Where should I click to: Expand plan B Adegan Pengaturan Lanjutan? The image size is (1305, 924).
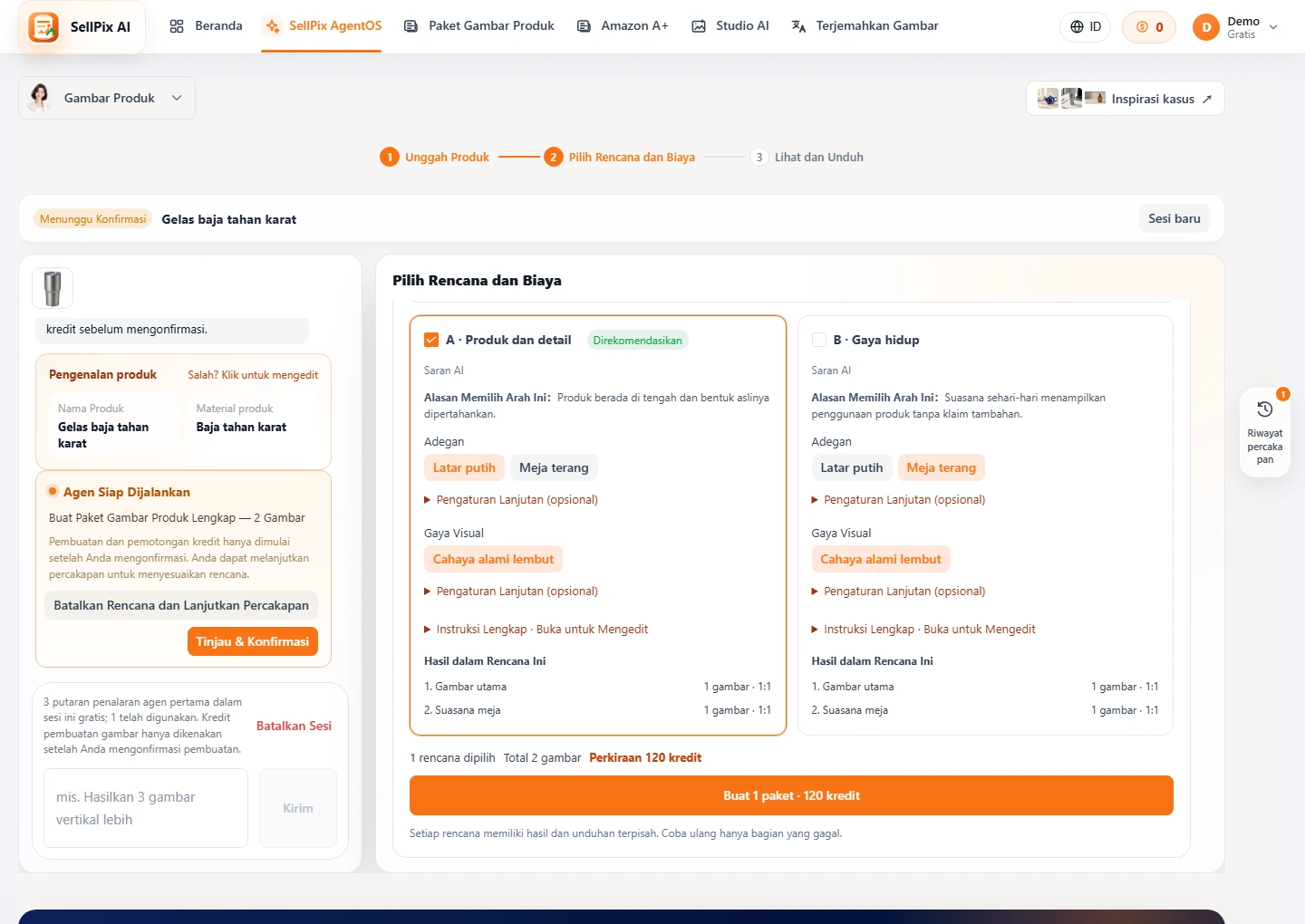point(898,499)
